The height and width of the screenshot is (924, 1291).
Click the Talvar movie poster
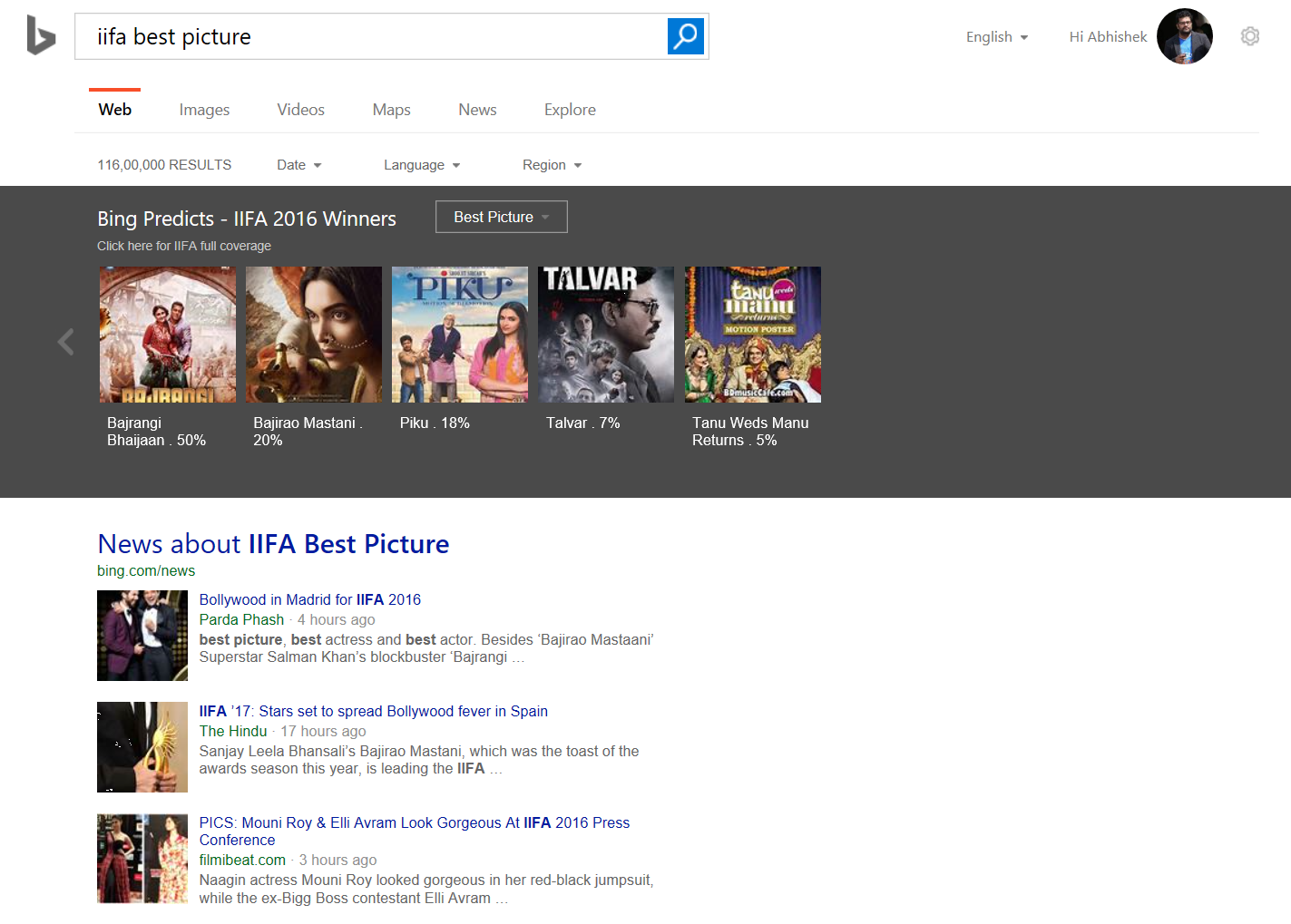click(605, 334)
